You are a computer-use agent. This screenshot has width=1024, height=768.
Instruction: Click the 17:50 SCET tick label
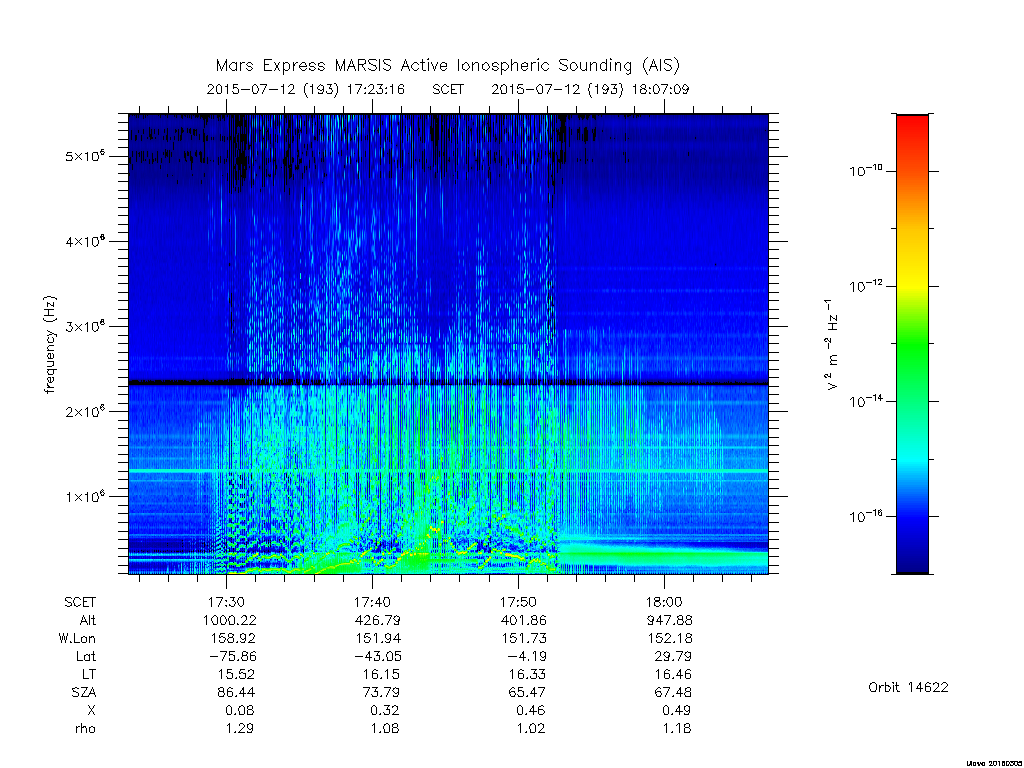pyautogui.click(x=519, y=602)
